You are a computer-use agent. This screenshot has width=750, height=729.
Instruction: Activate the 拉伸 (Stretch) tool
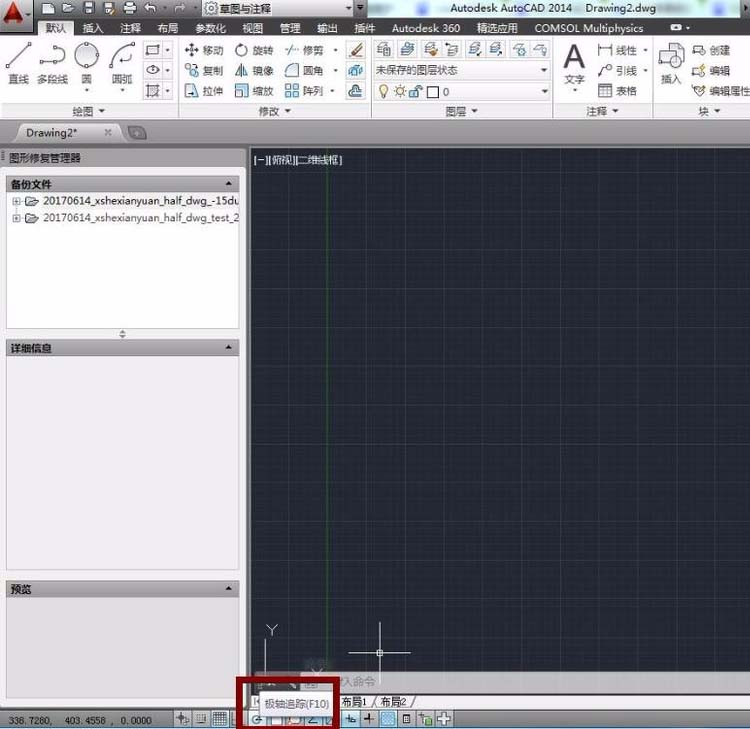(204, 91)
